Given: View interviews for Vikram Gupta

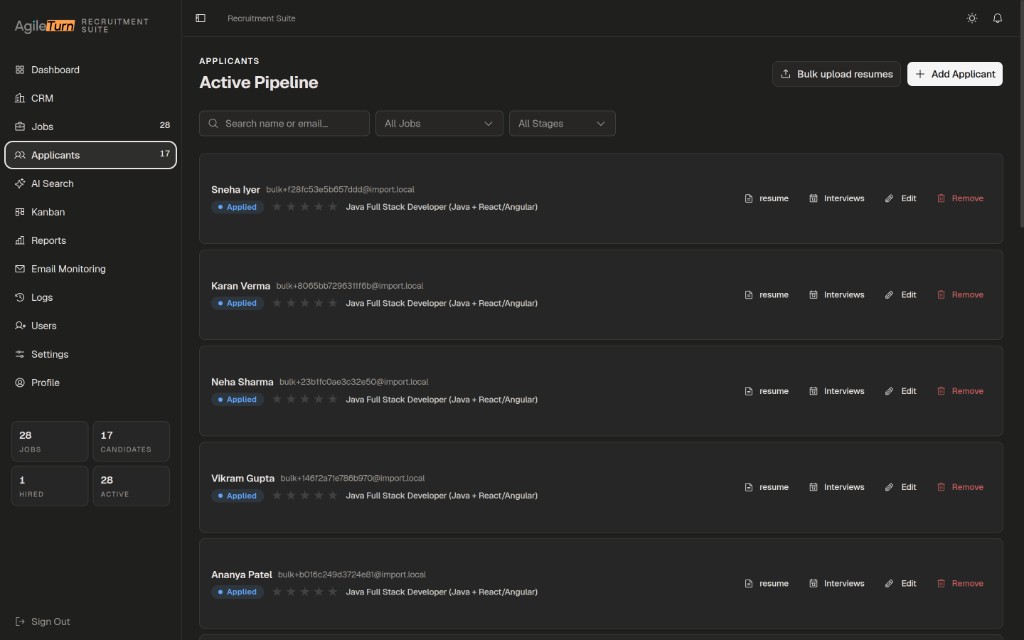Looking at the screenshot, I should point(837,487).
